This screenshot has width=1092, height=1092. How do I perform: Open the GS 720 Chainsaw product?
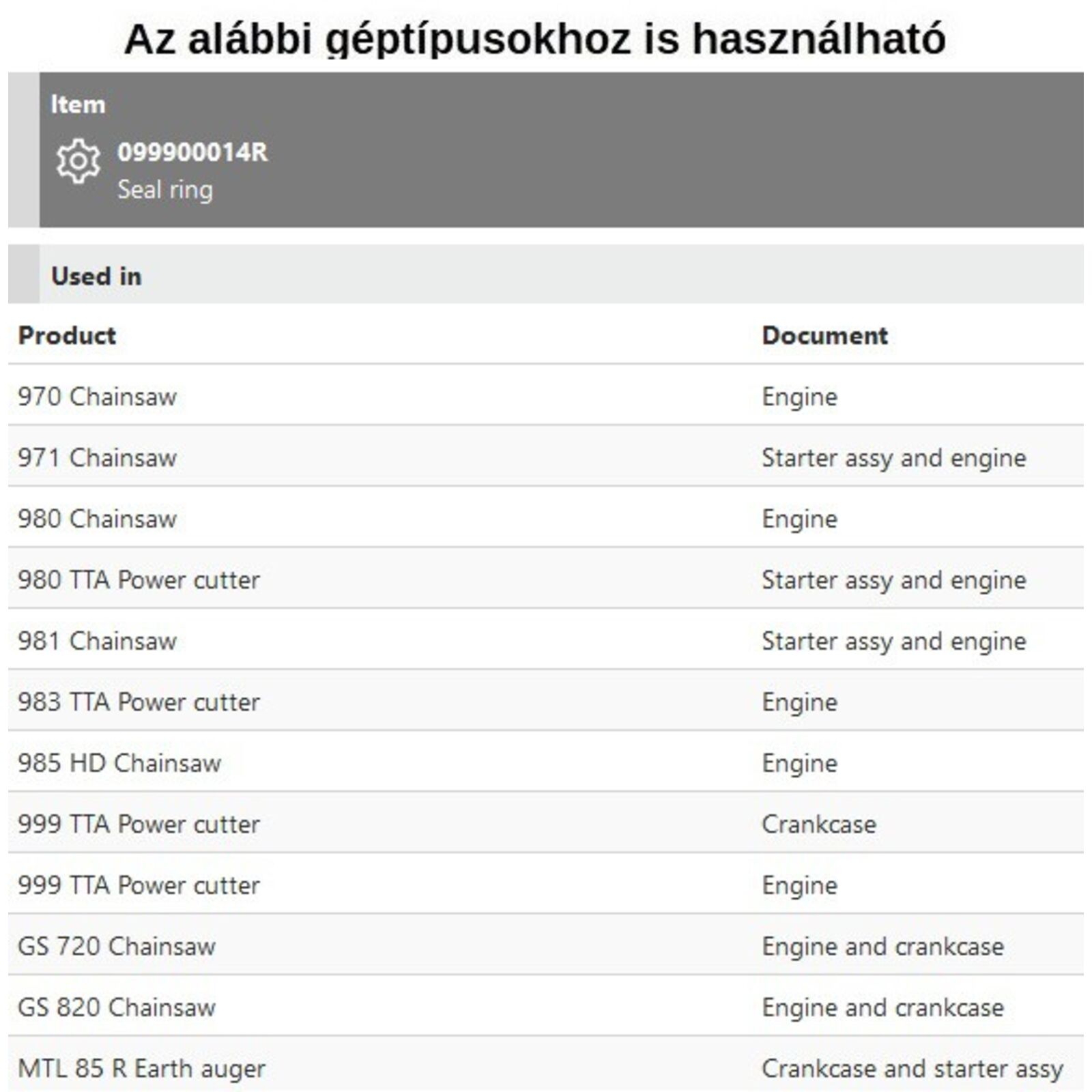point(117,947)
